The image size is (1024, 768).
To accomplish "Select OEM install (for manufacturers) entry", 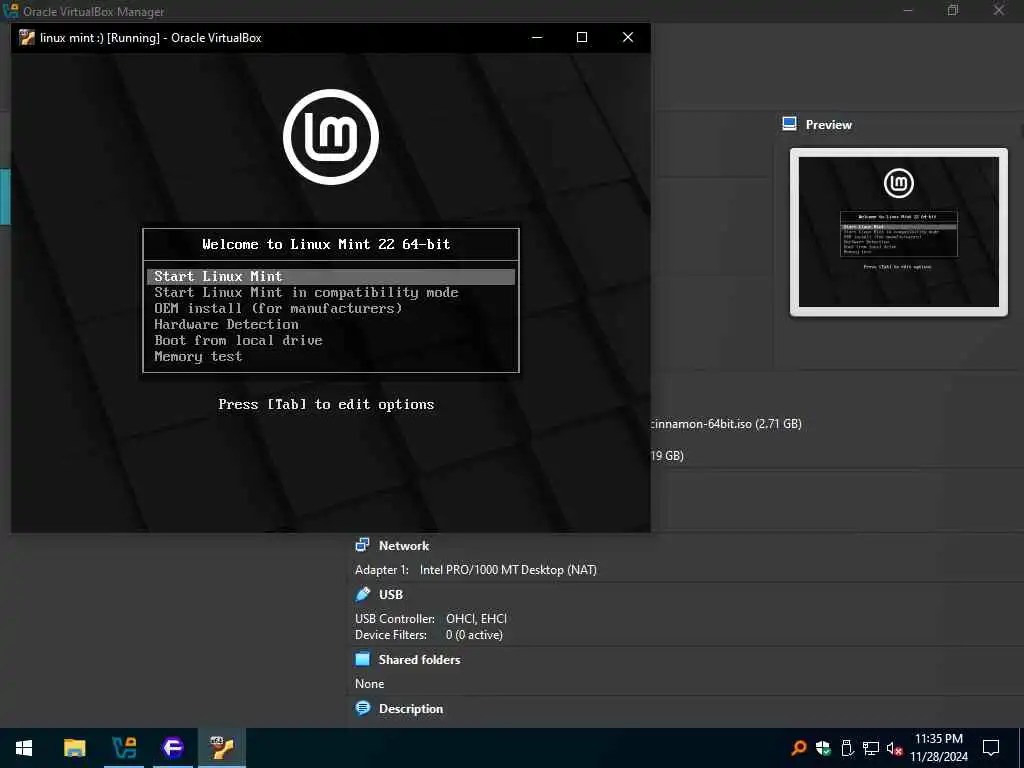I will [x=278, y=308].
